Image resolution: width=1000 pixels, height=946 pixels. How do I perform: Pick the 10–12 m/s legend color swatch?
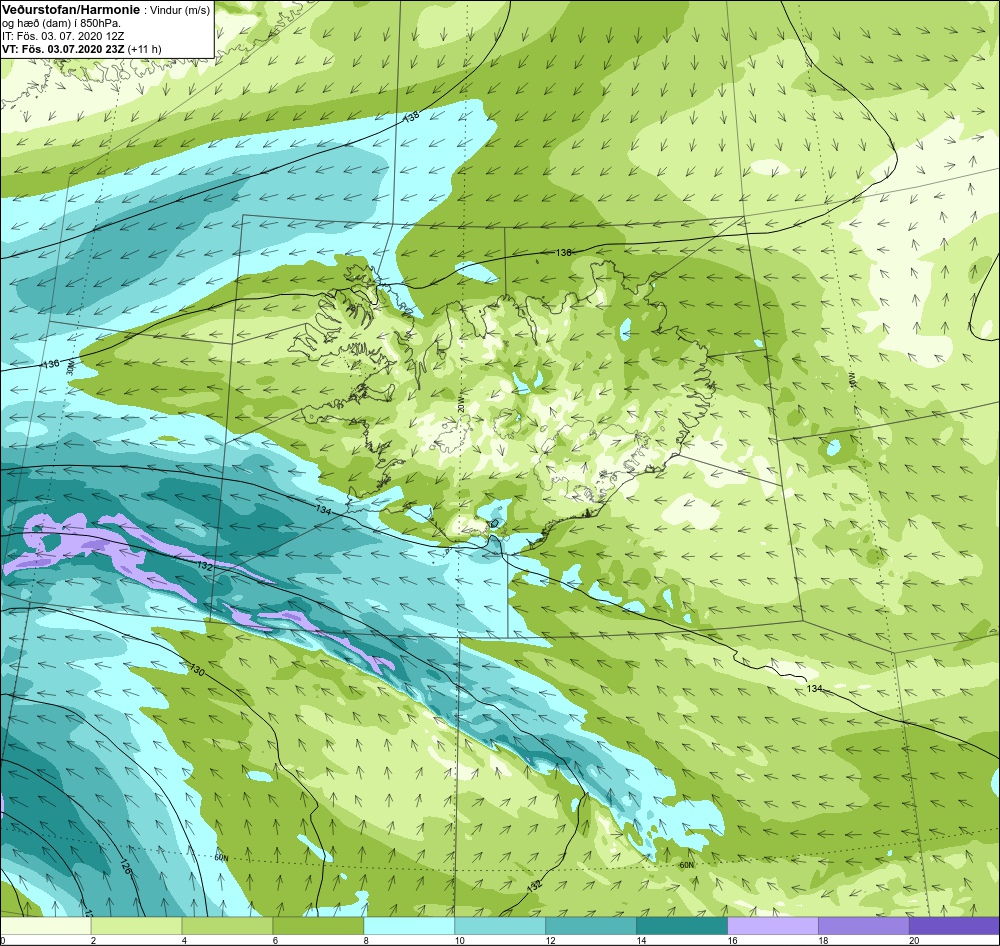coord(500,926)
